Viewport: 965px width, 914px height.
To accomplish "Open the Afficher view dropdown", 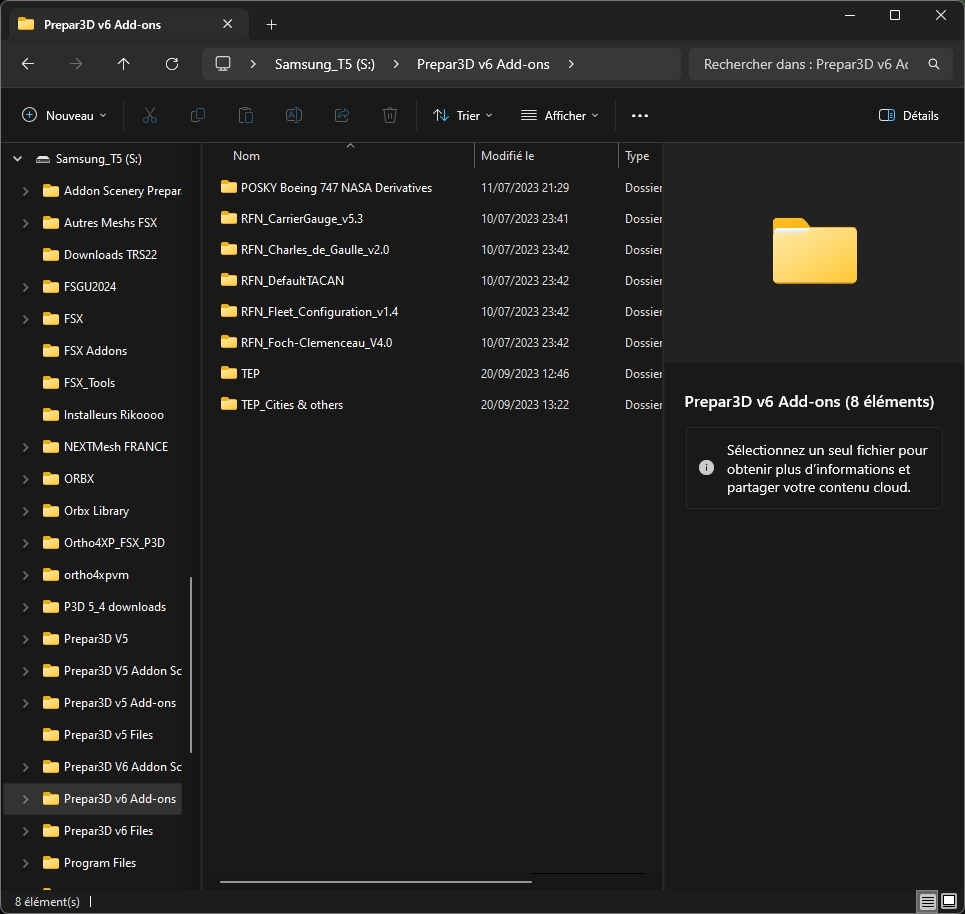I will 560,116.
